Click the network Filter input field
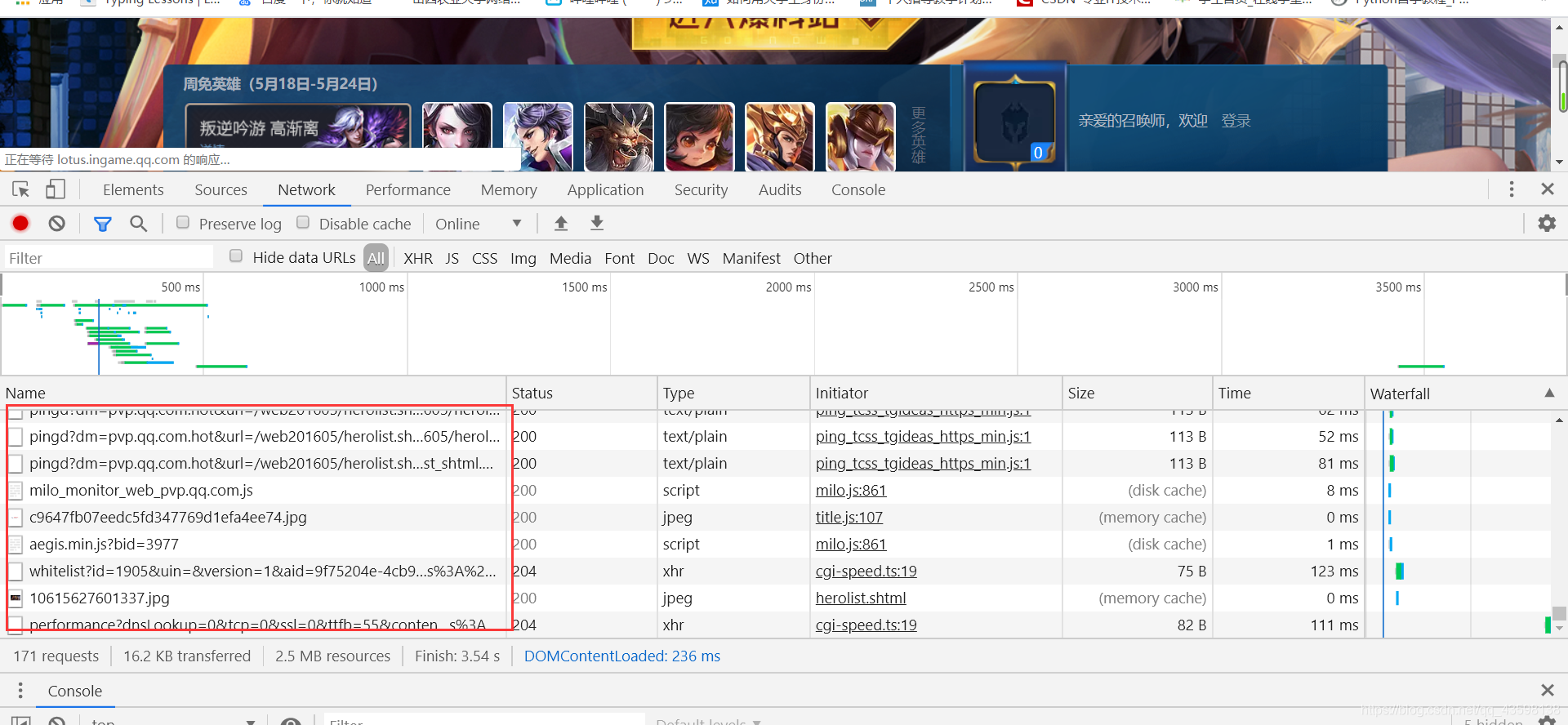The height and width of the screenshot is (725, 1568). click(109, 258)
